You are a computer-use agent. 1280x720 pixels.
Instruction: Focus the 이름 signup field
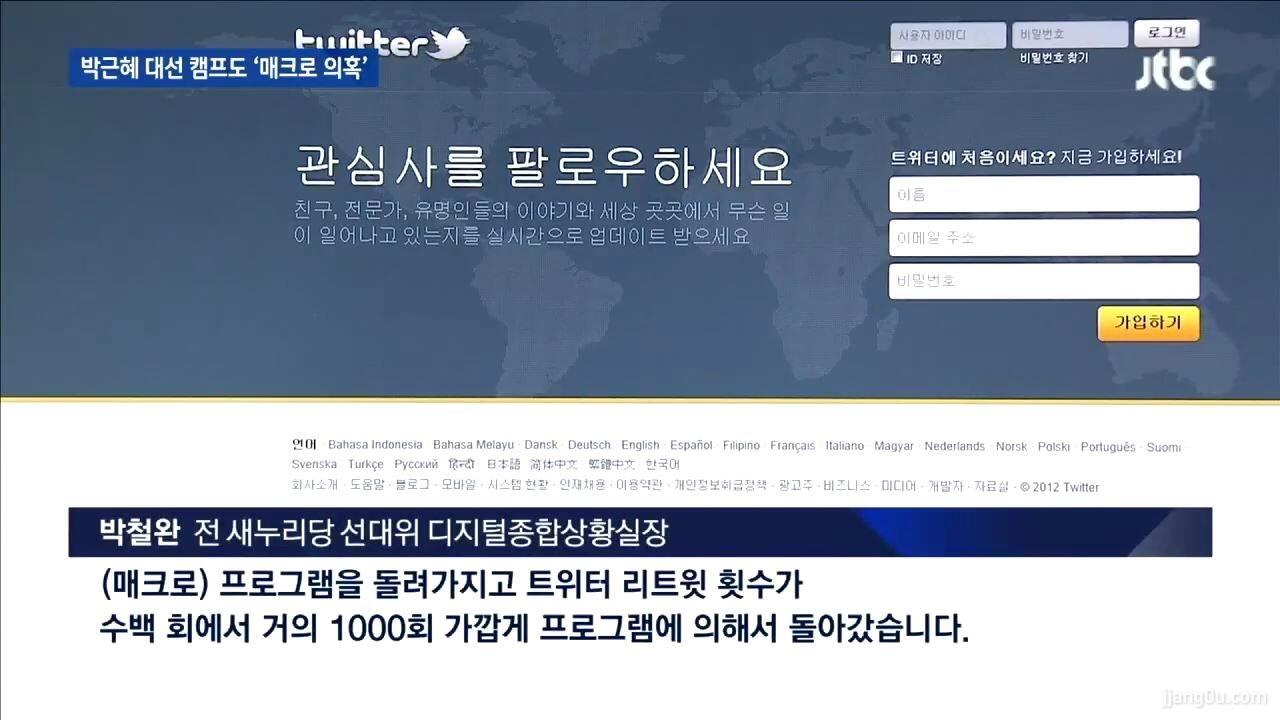click(x=1044, y=194)
